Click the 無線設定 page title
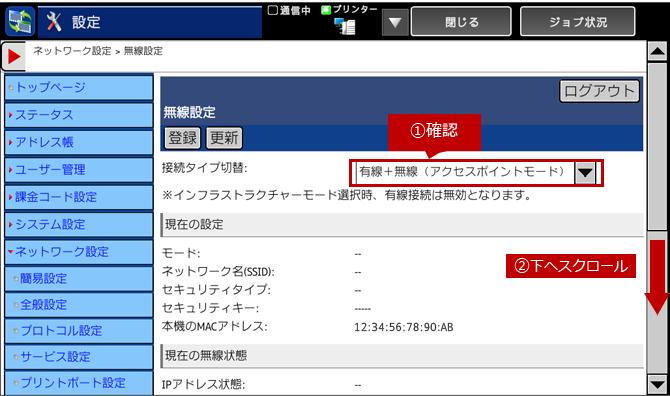The height and width of the screenshot is (396, 670). (x=189, y=112)
